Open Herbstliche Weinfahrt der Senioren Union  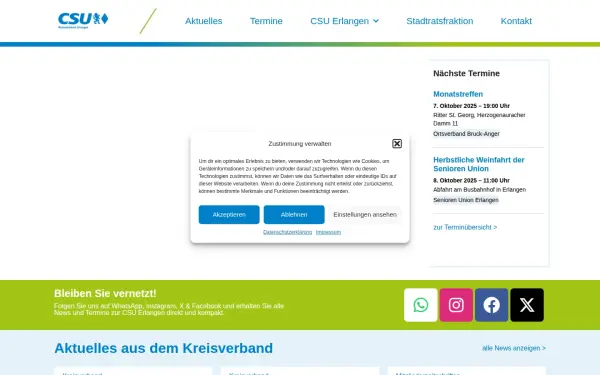pyautogui.click(x=479, y=164)
